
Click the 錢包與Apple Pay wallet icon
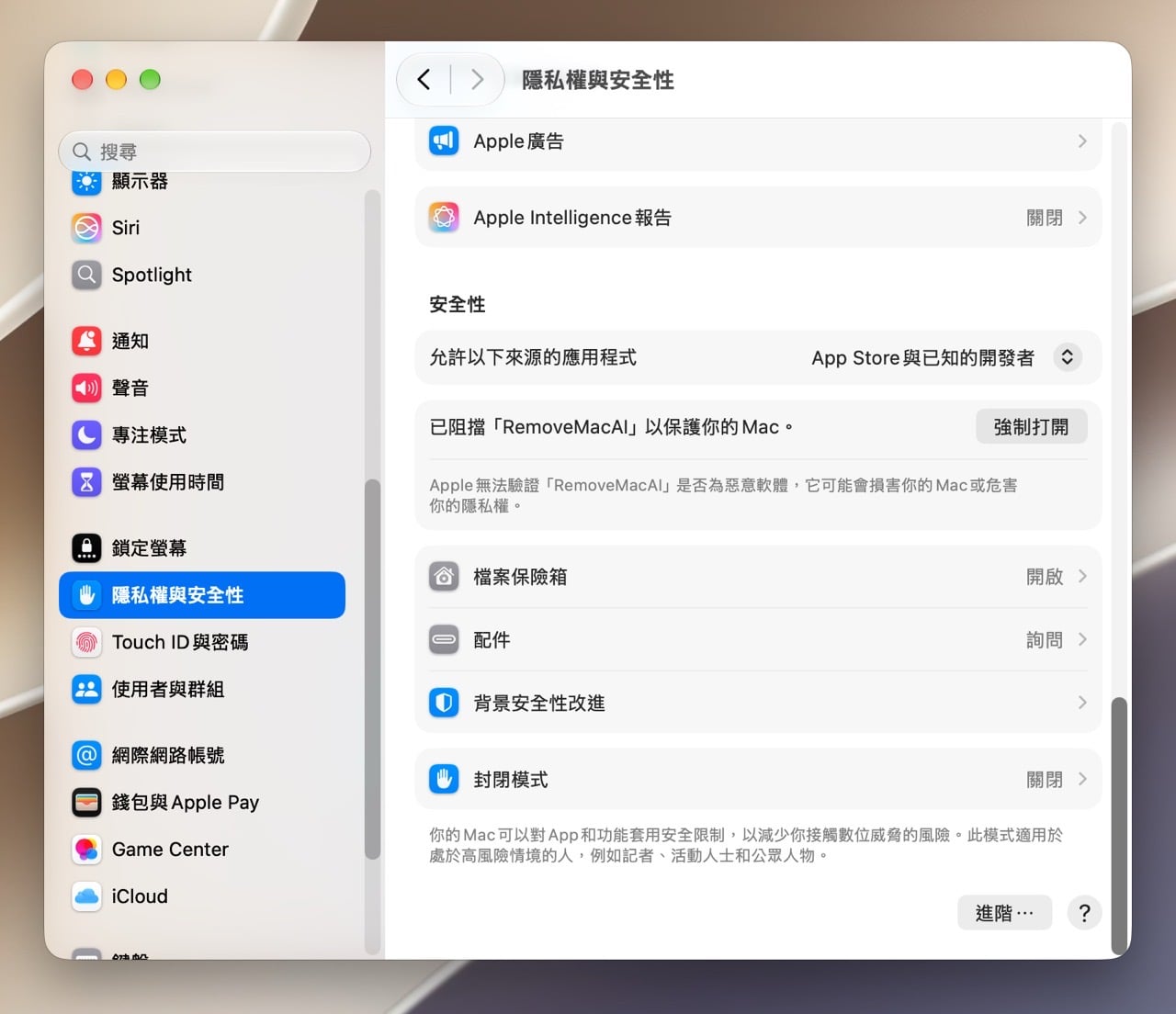tap(86, 802)
